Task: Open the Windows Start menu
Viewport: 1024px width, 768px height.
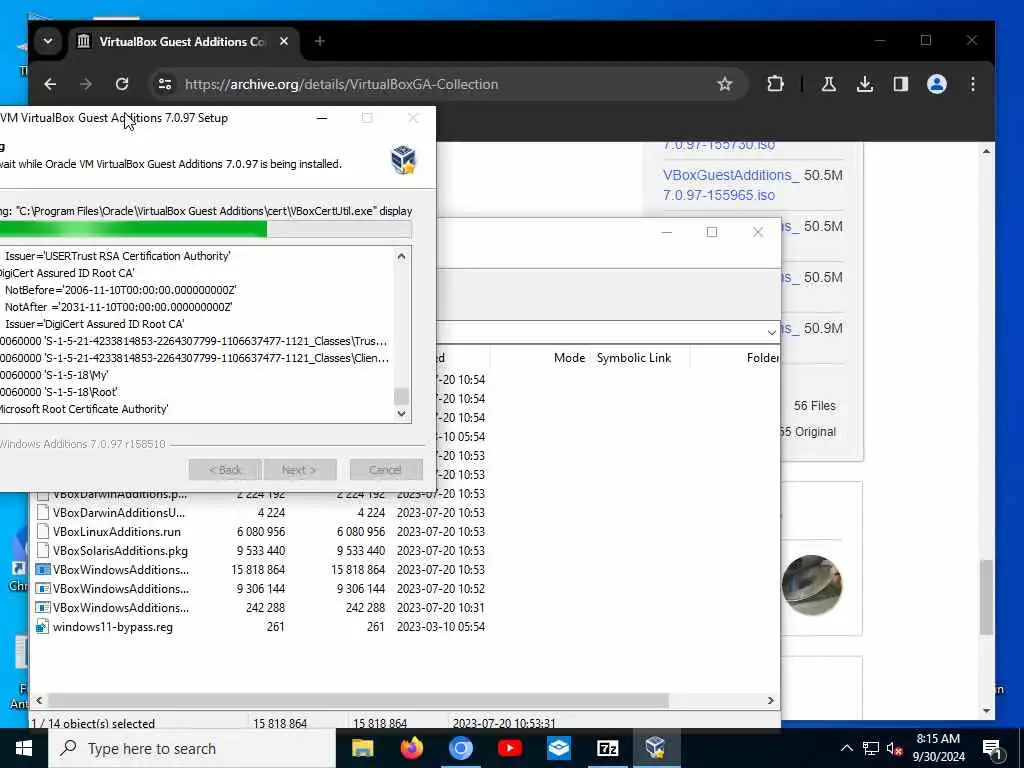Action: 24,748
